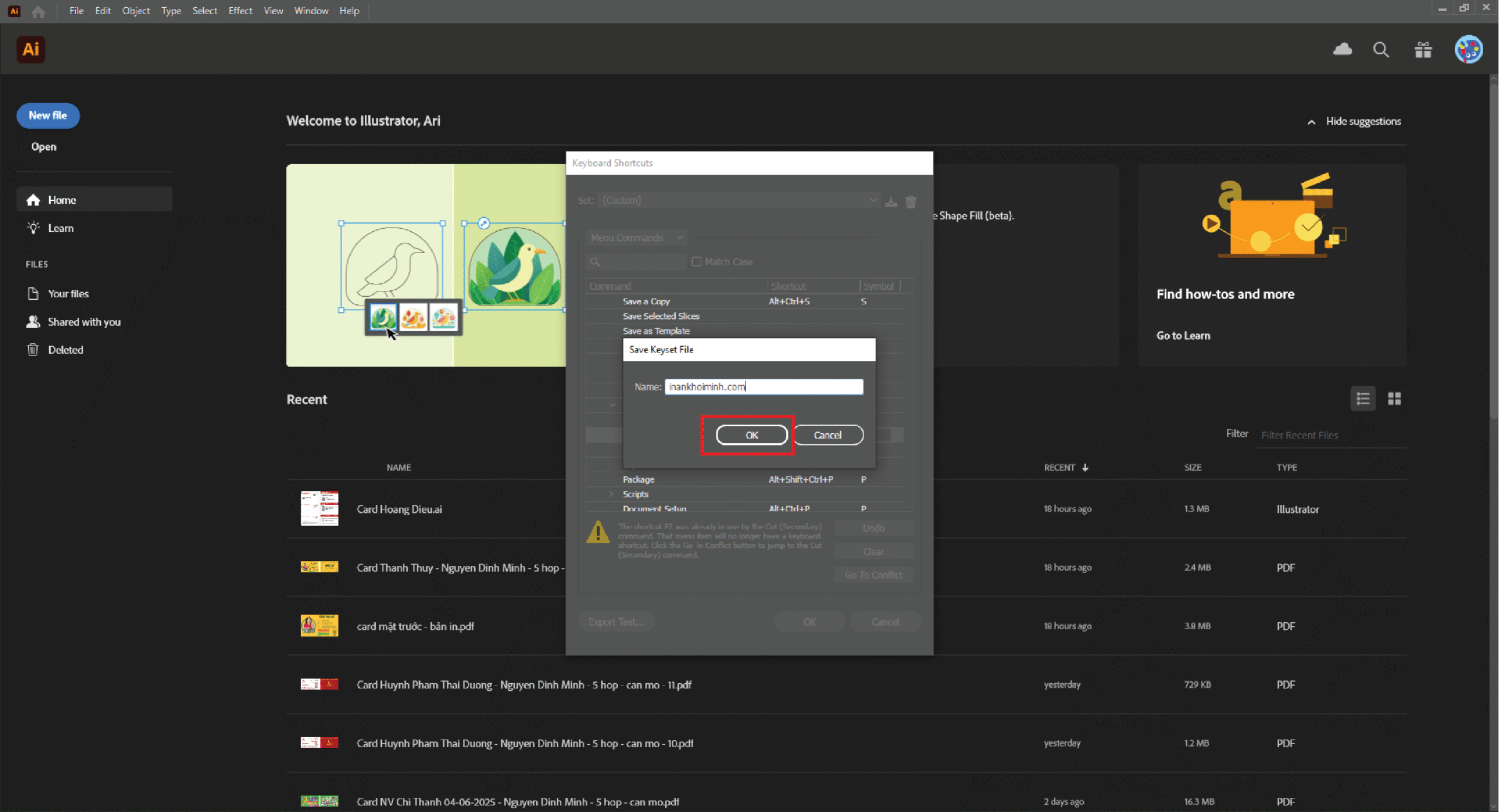This screenshot has width=1499, height=812.
Task: Open card mặt trước - bản in.pdf
Action: click(x=415, y=626)
